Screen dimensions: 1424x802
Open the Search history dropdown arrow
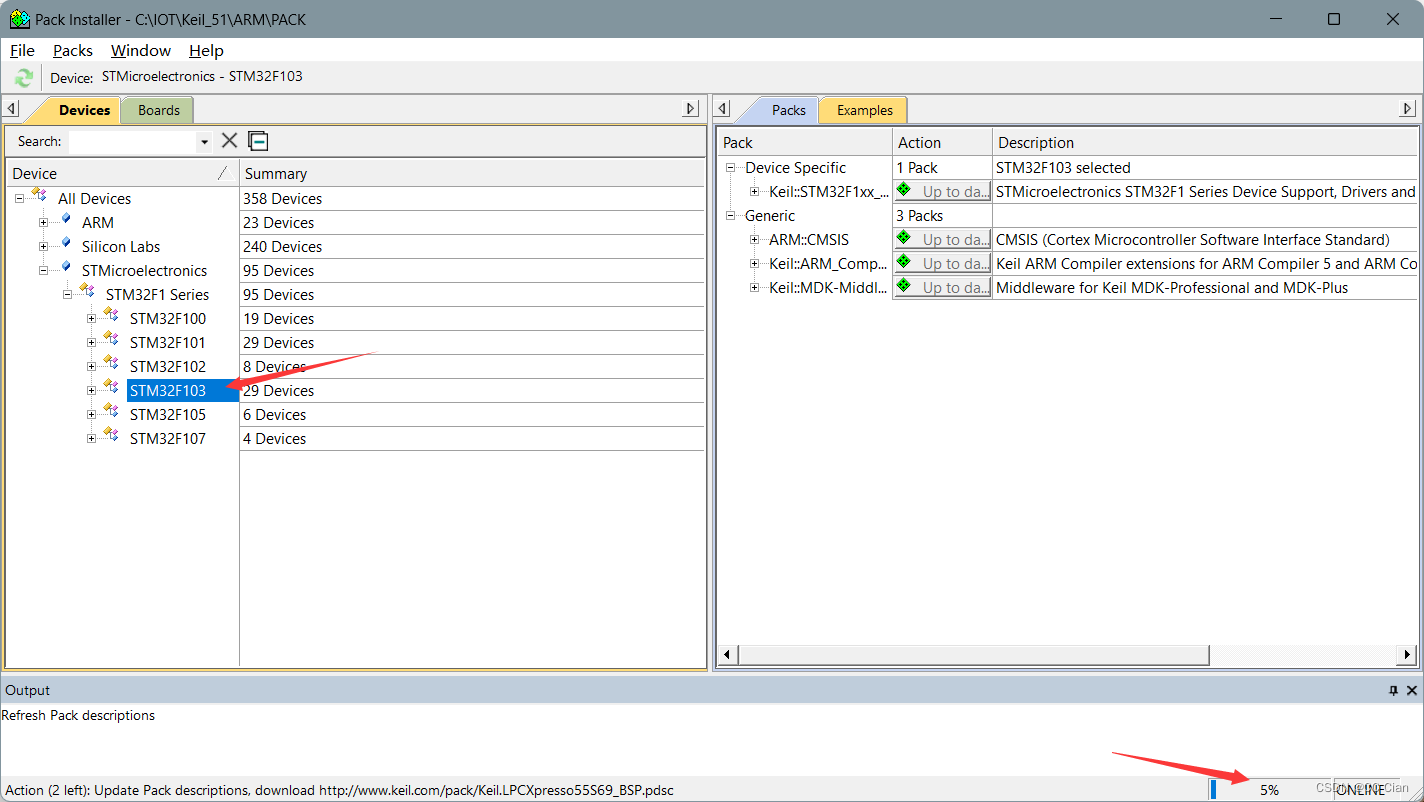point(205,142)
